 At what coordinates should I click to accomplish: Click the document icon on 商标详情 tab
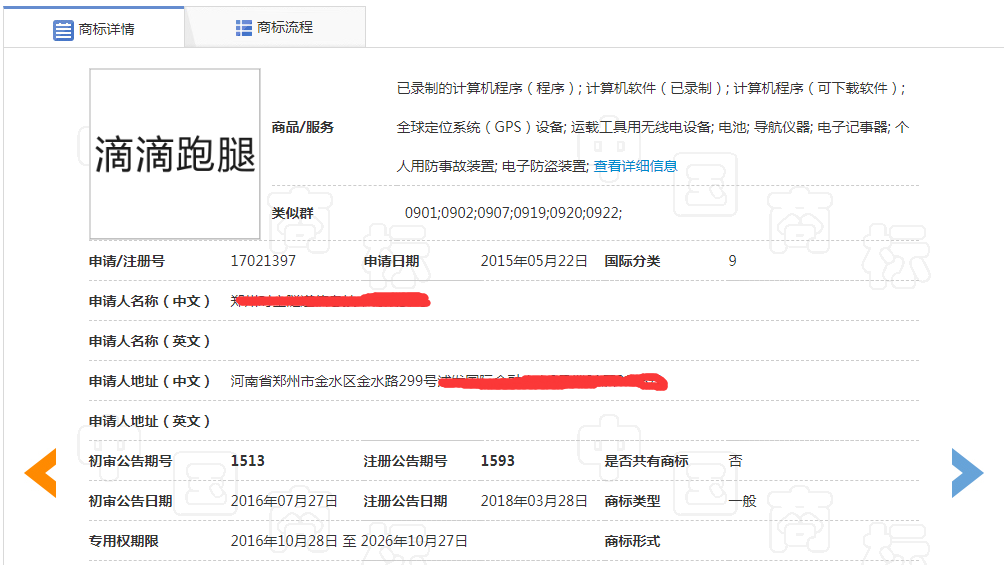click(63, 29)
